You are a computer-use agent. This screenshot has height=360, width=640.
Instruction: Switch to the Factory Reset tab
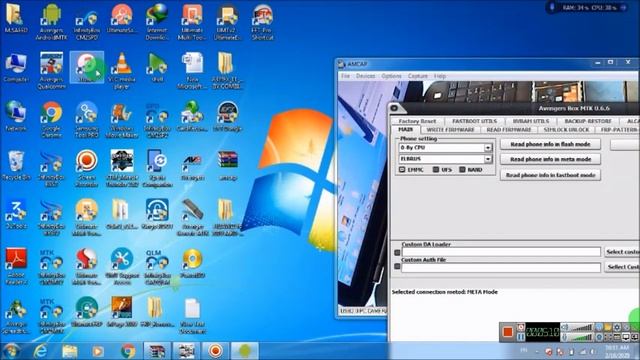pos(417,121)
